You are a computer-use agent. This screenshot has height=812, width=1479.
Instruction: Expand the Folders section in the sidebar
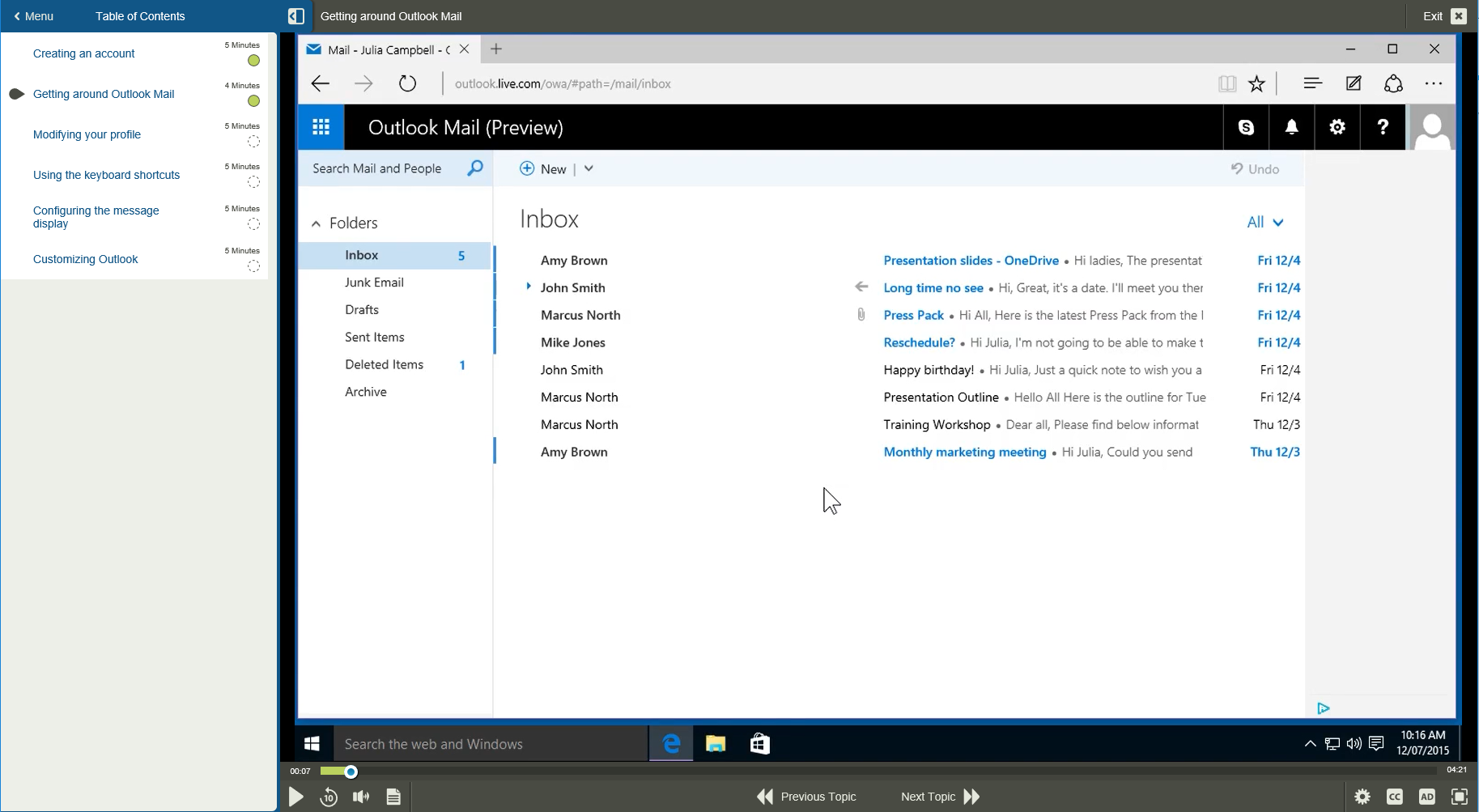click(317, 223)
